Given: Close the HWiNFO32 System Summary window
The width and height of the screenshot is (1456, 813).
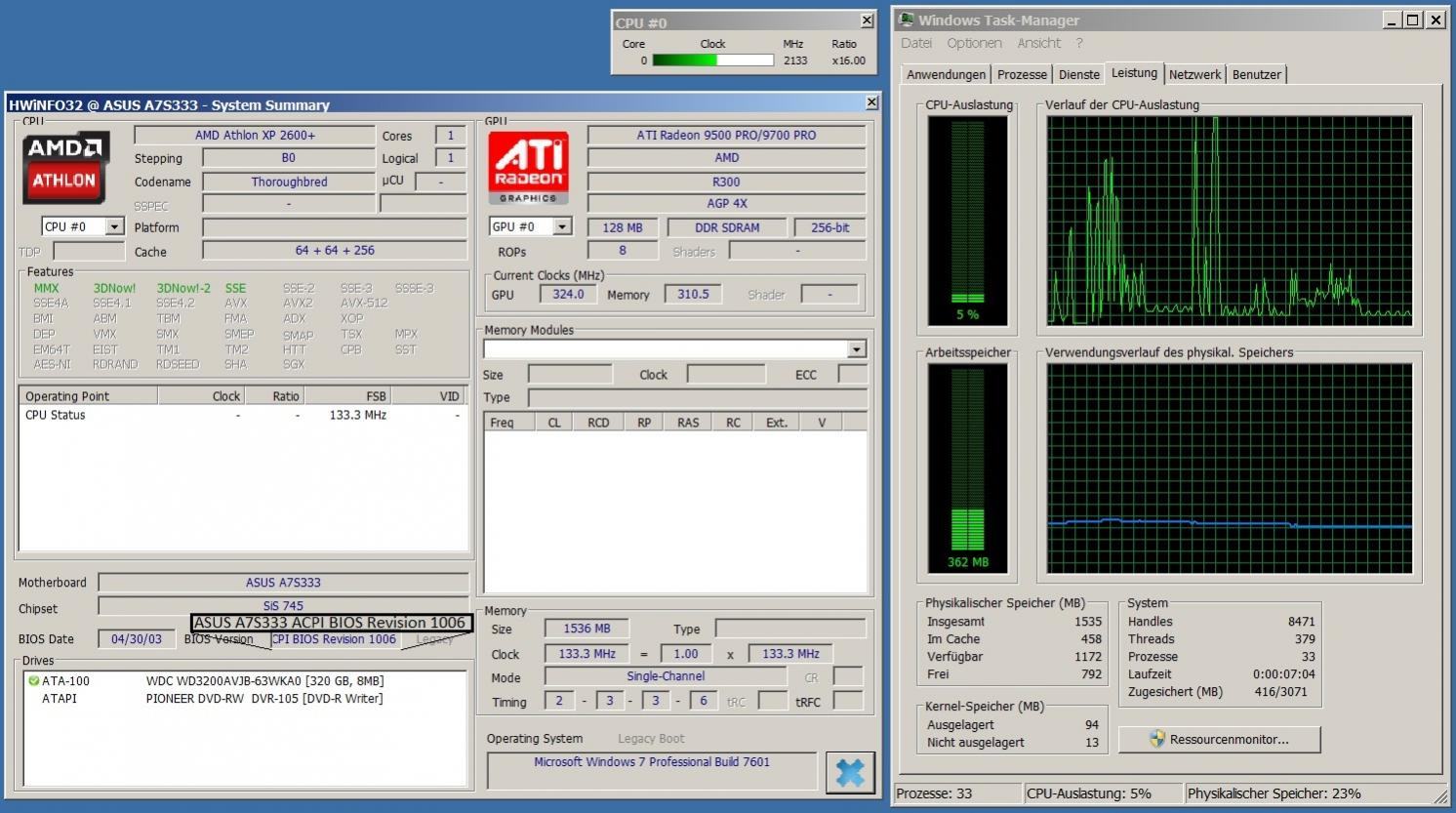Looking at the screenshot, I should point(870,102).
